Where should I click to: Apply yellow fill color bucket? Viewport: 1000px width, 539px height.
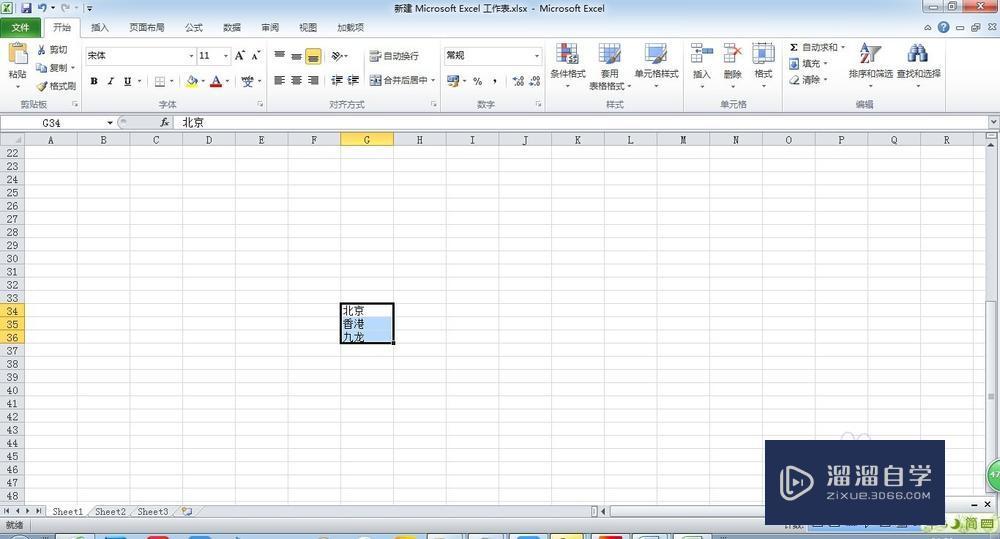[x=191, y=81]
